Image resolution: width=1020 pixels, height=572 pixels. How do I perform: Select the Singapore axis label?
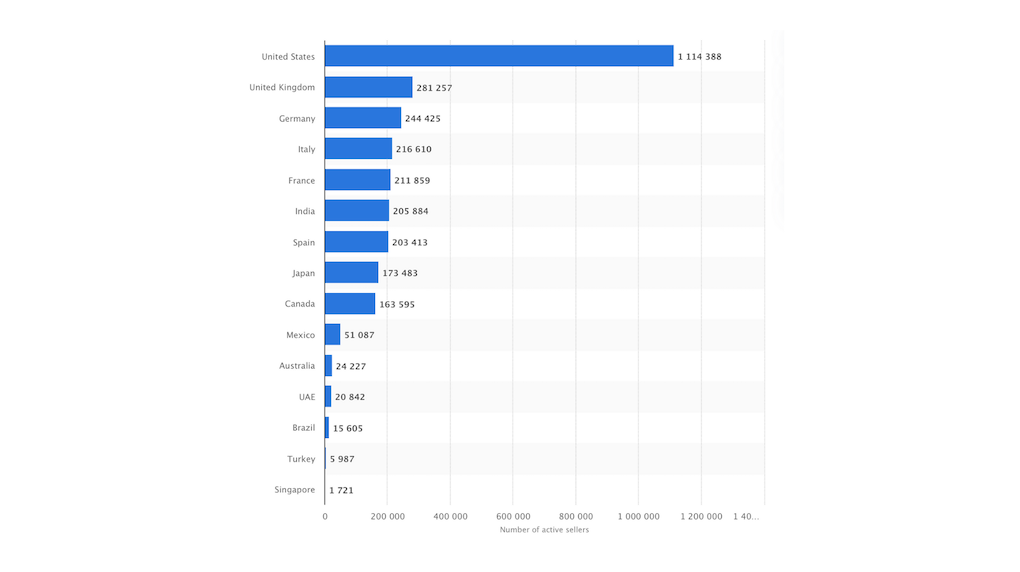tap(294, 490)
